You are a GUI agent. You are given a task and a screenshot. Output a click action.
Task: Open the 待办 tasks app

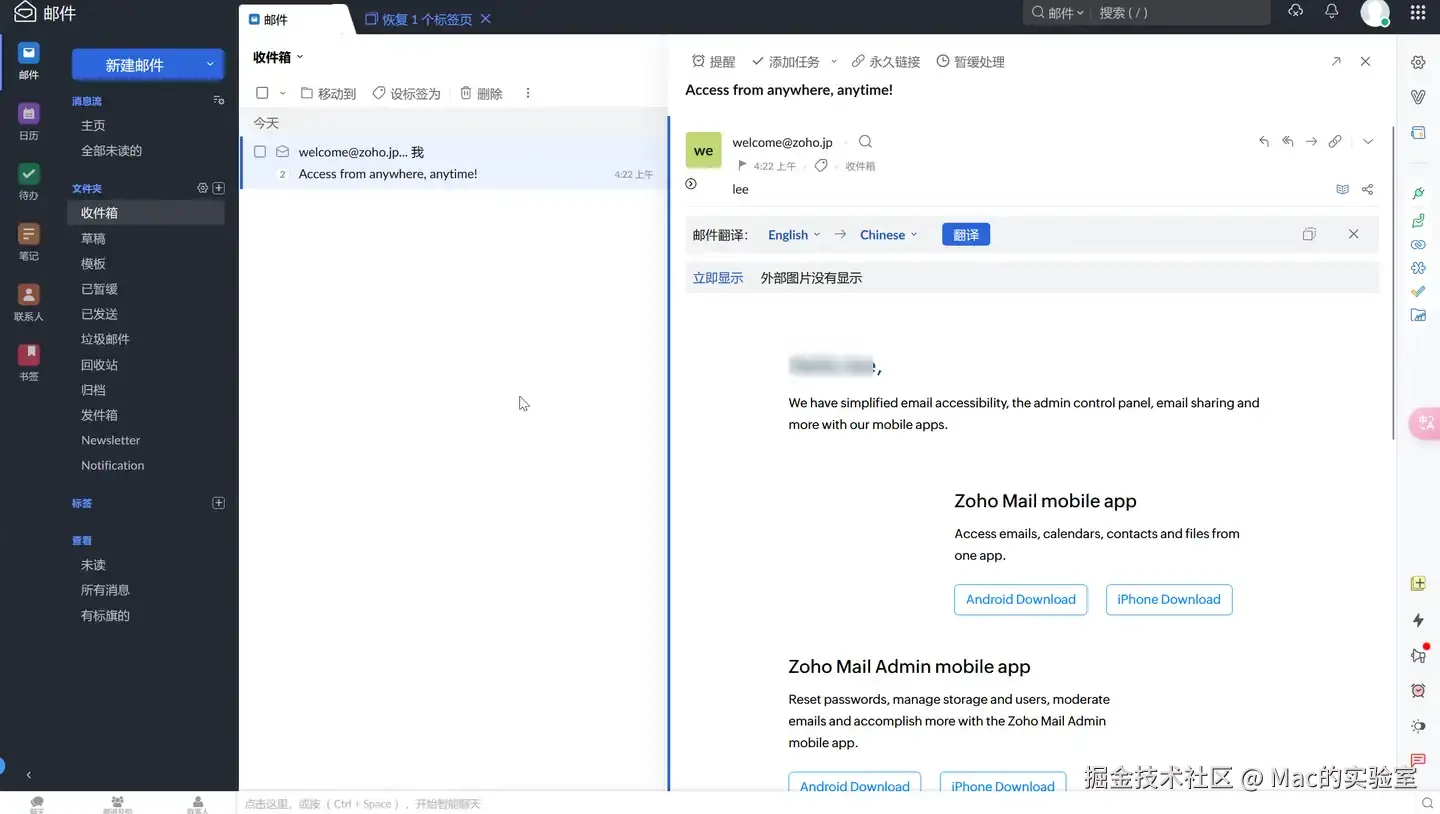[x=29, y=181]
